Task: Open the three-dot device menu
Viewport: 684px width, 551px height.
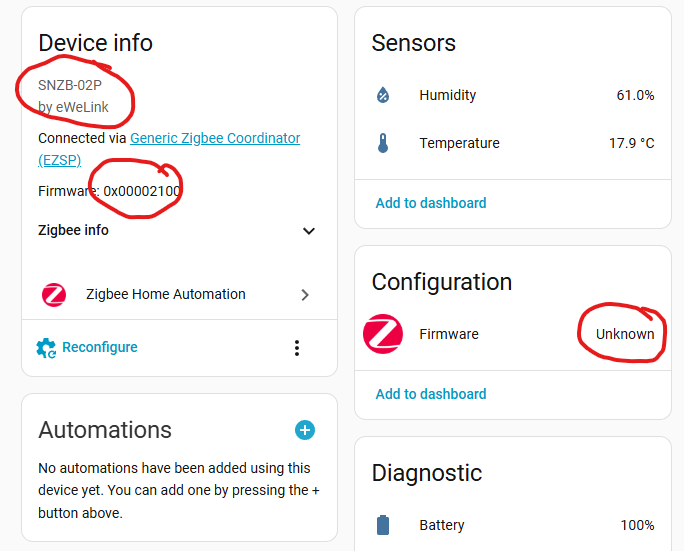Action: click(297, 348)
